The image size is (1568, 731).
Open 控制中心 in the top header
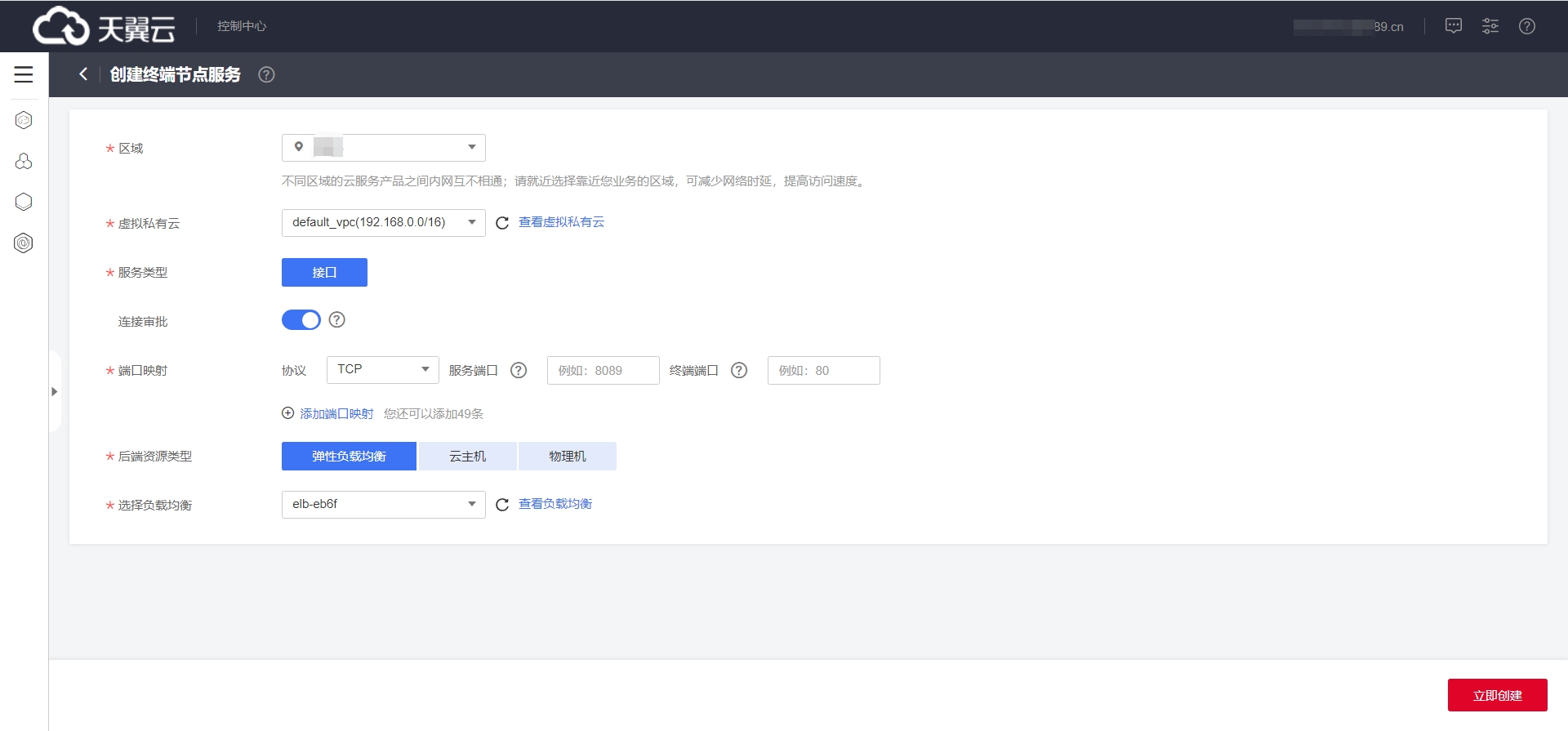click(x=242, y=26)
